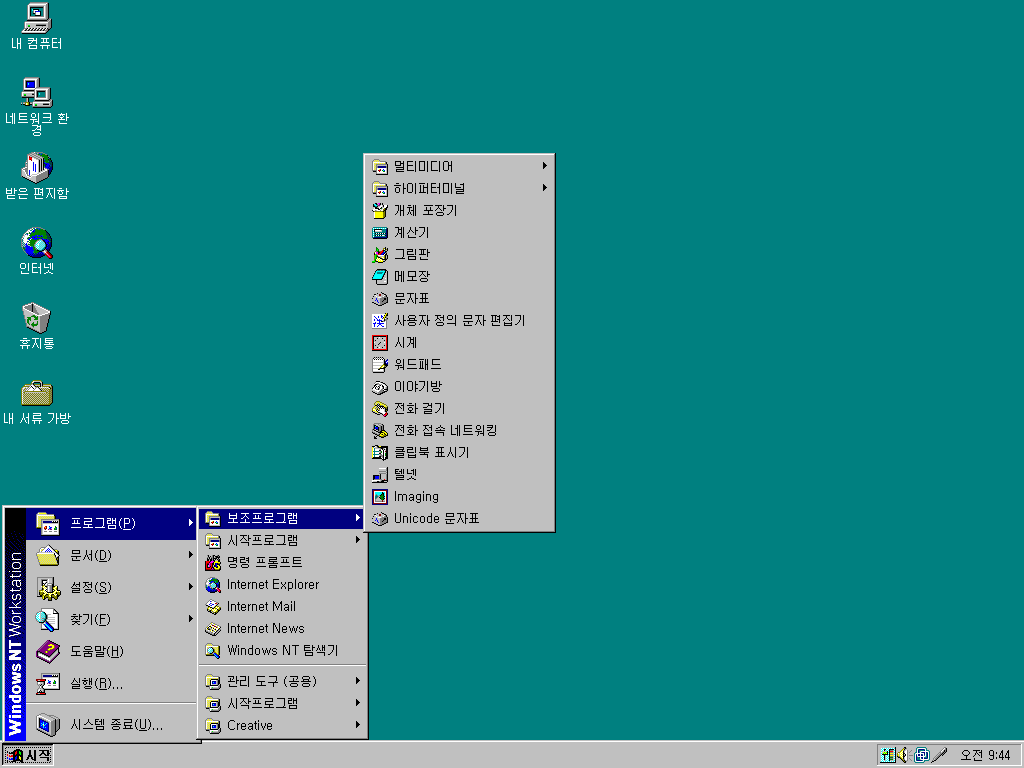Click the 텔넷 telnet icon
The width and height of the screenshot is (1024, 768).
click(x=379, y=474)
